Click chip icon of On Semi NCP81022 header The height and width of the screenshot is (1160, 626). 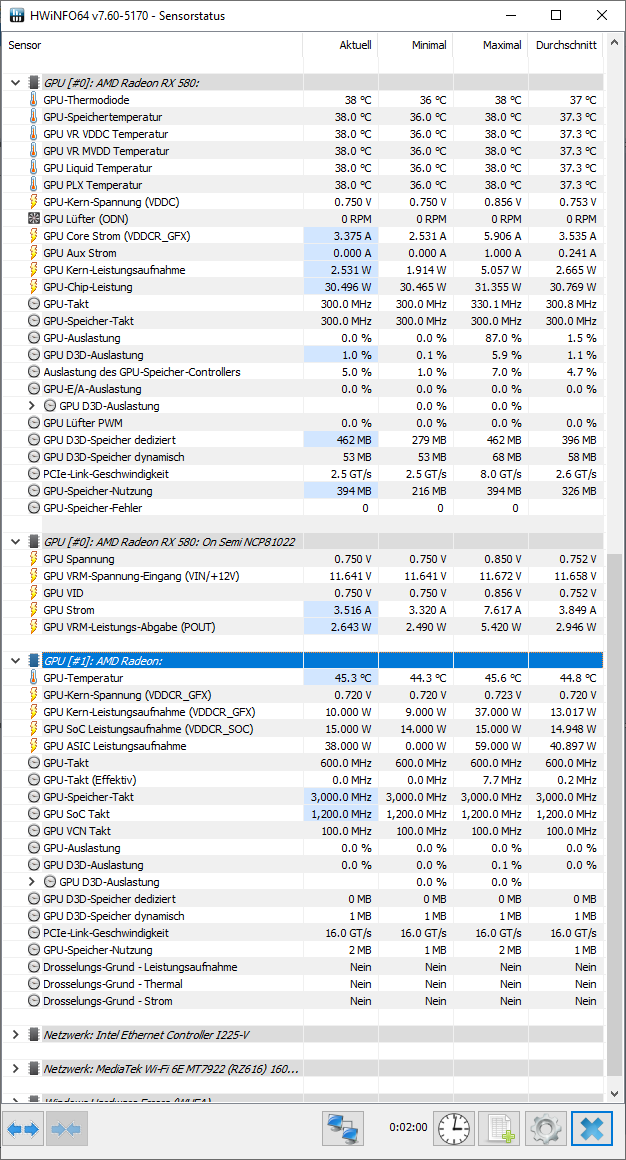tap(33, 542)
